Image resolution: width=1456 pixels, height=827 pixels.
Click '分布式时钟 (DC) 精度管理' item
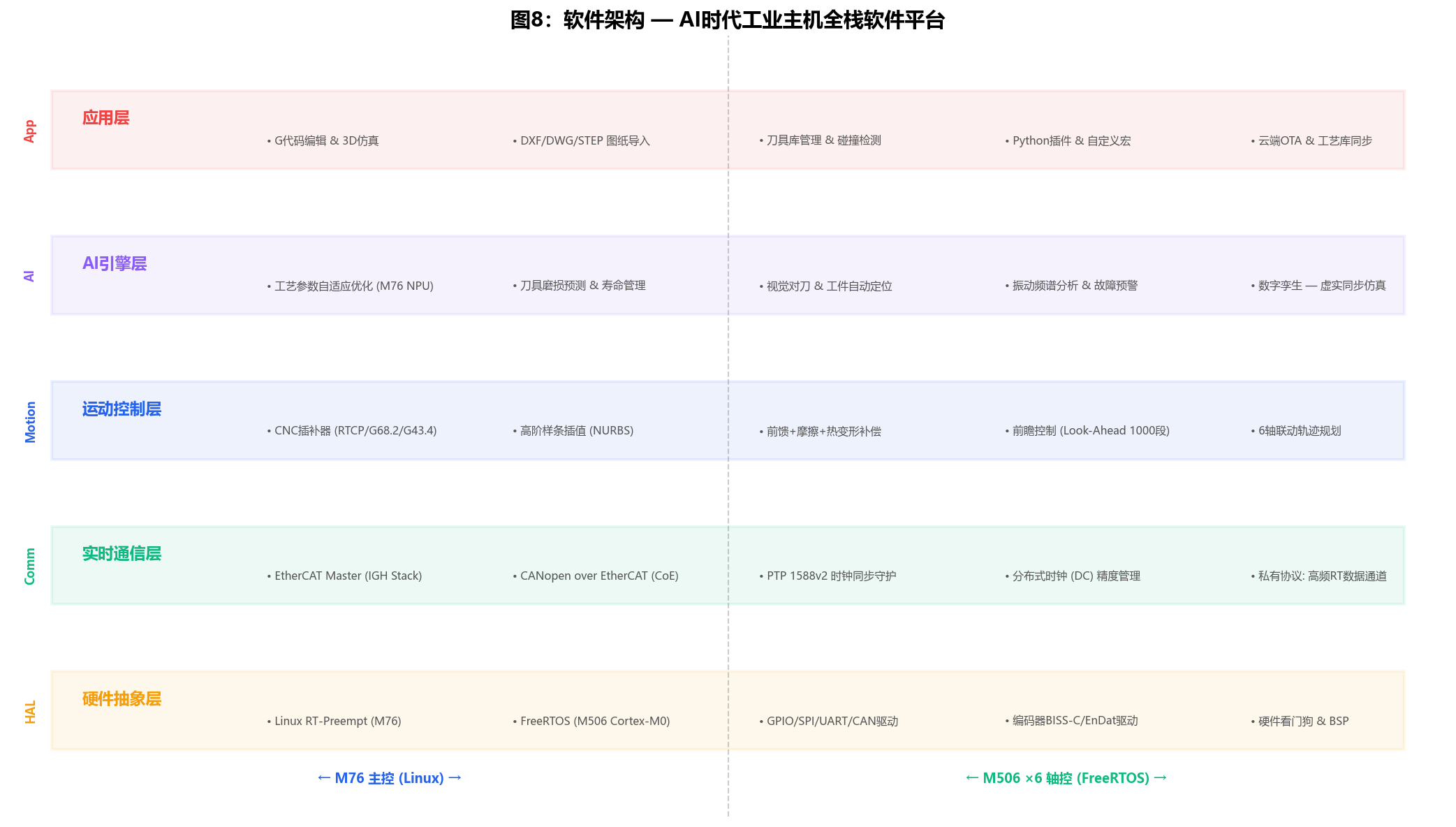[1073, 576]
